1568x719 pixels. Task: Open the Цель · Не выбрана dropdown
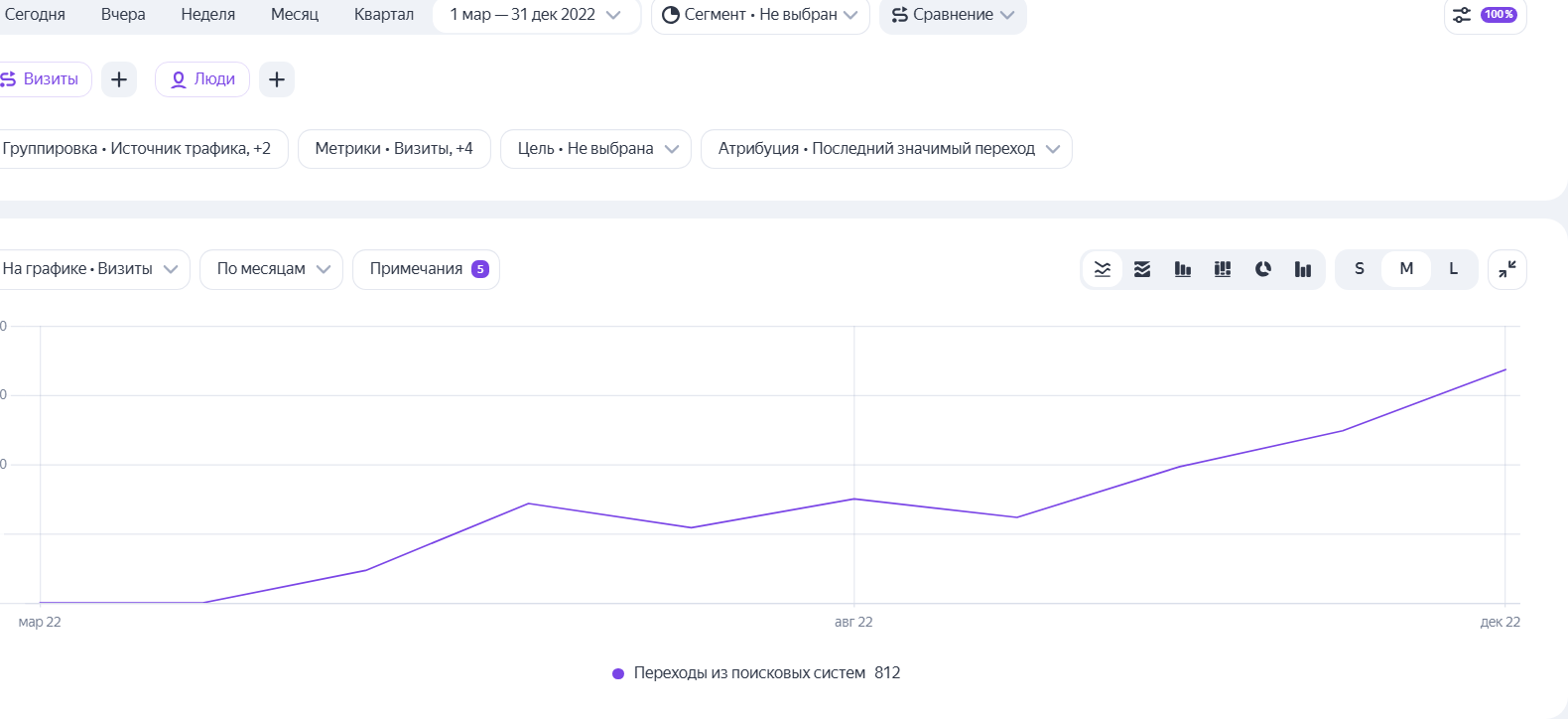pos(595,149)
